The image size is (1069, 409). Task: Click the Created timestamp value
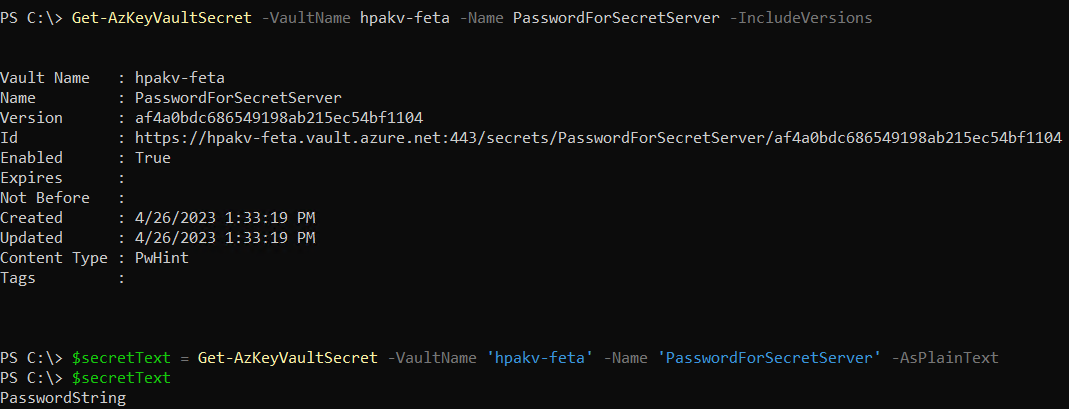tap(225, 218)
